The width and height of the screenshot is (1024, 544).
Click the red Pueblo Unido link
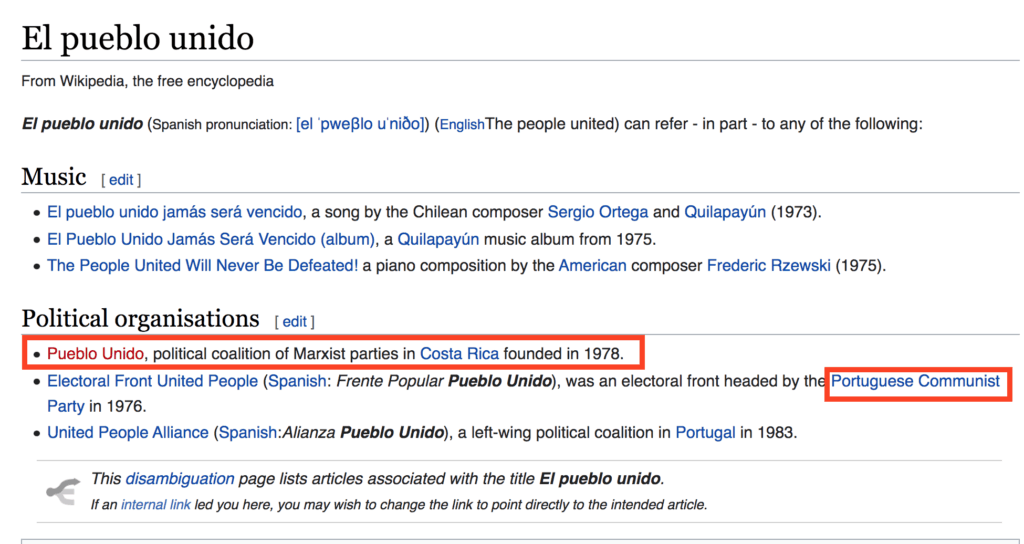click(96, 354)
